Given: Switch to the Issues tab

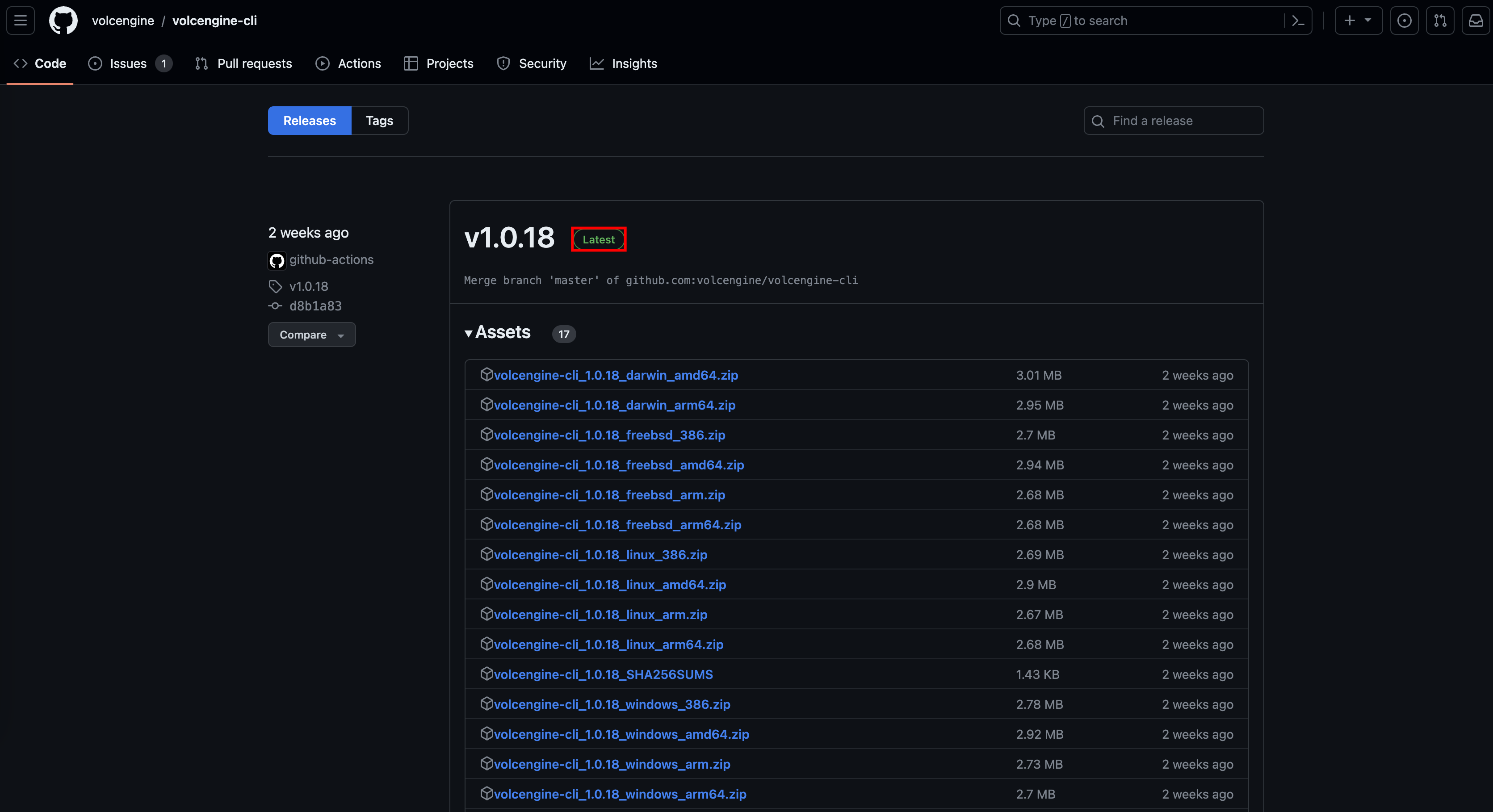Looking at the screenshot, I should (x=130, y=64).
